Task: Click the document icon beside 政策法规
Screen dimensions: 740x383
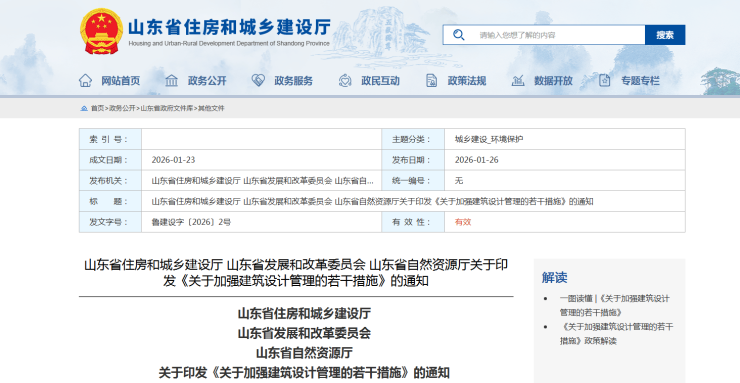Action: click(431, 81)
